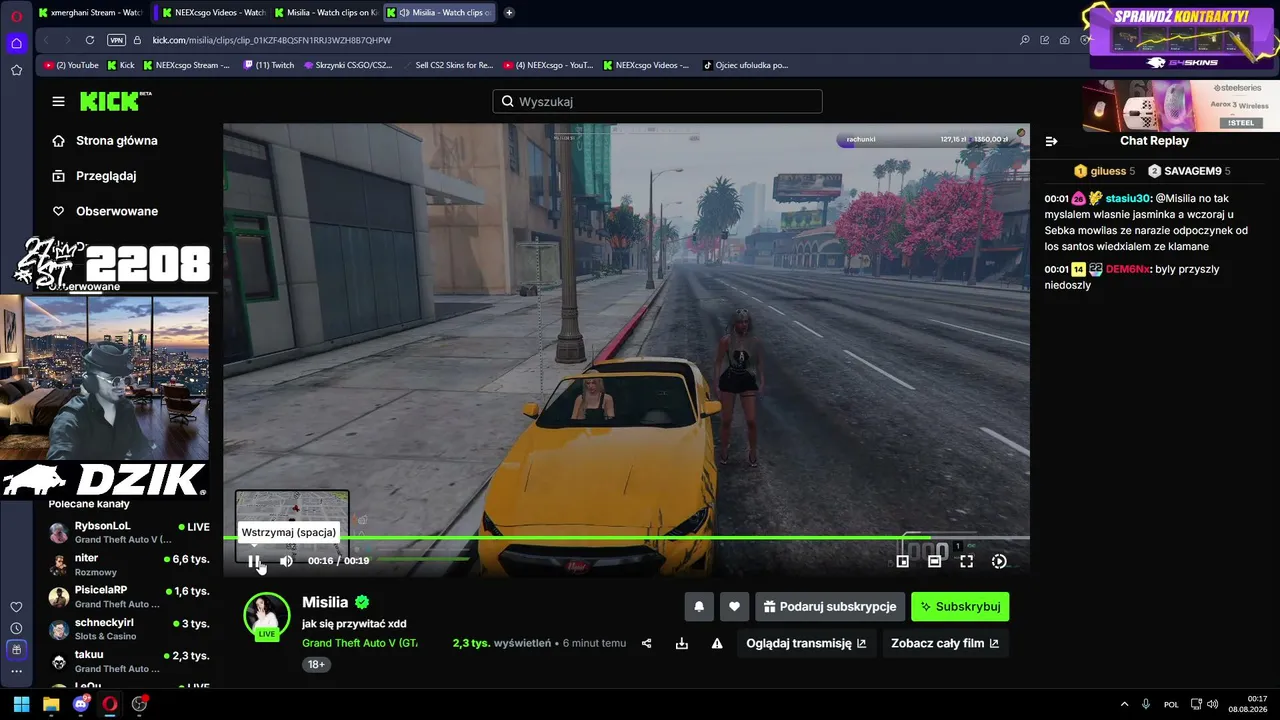The width and height of the screenshot is (1280, 720).
Task: Open the Opera menu logo
Action: pos(16,16)
